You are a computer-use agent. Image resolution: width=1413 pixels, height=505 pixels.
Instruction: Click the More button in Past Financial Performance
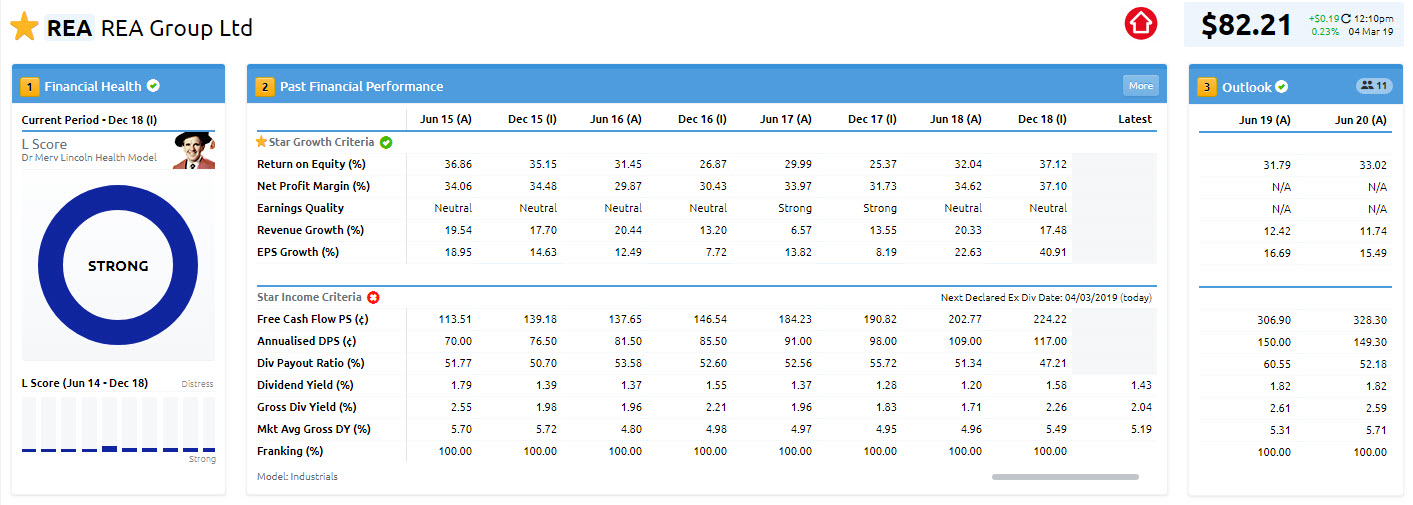1140,86
